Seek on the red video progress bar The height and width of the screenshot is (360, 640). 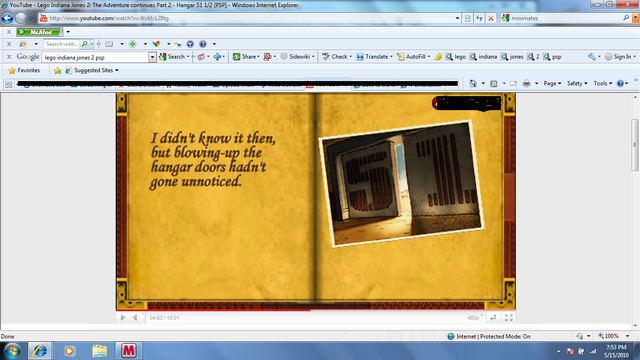(x=316, y=310)
